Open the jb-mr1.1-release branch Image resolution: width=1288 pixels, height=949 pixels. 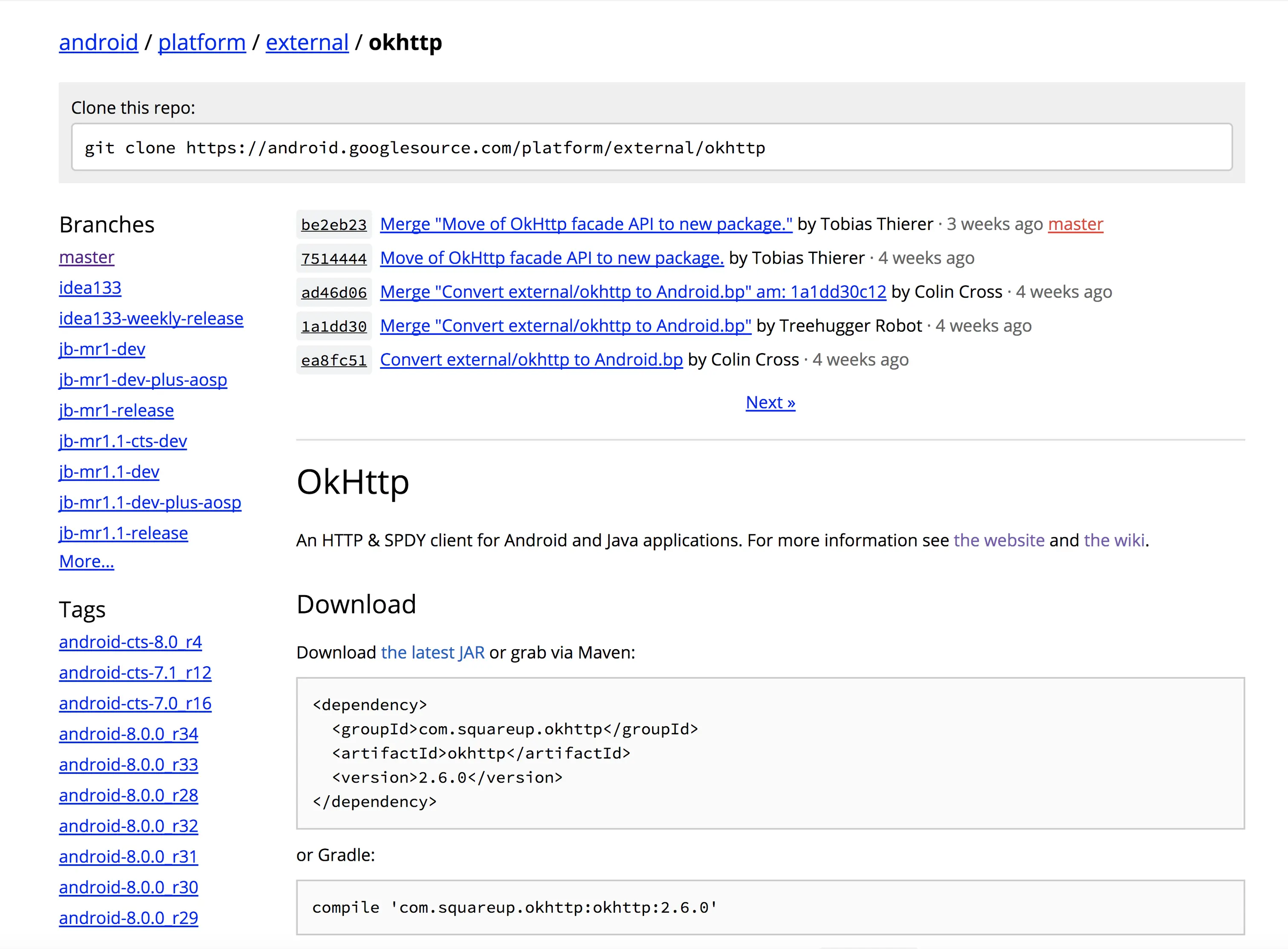[124, 533]
